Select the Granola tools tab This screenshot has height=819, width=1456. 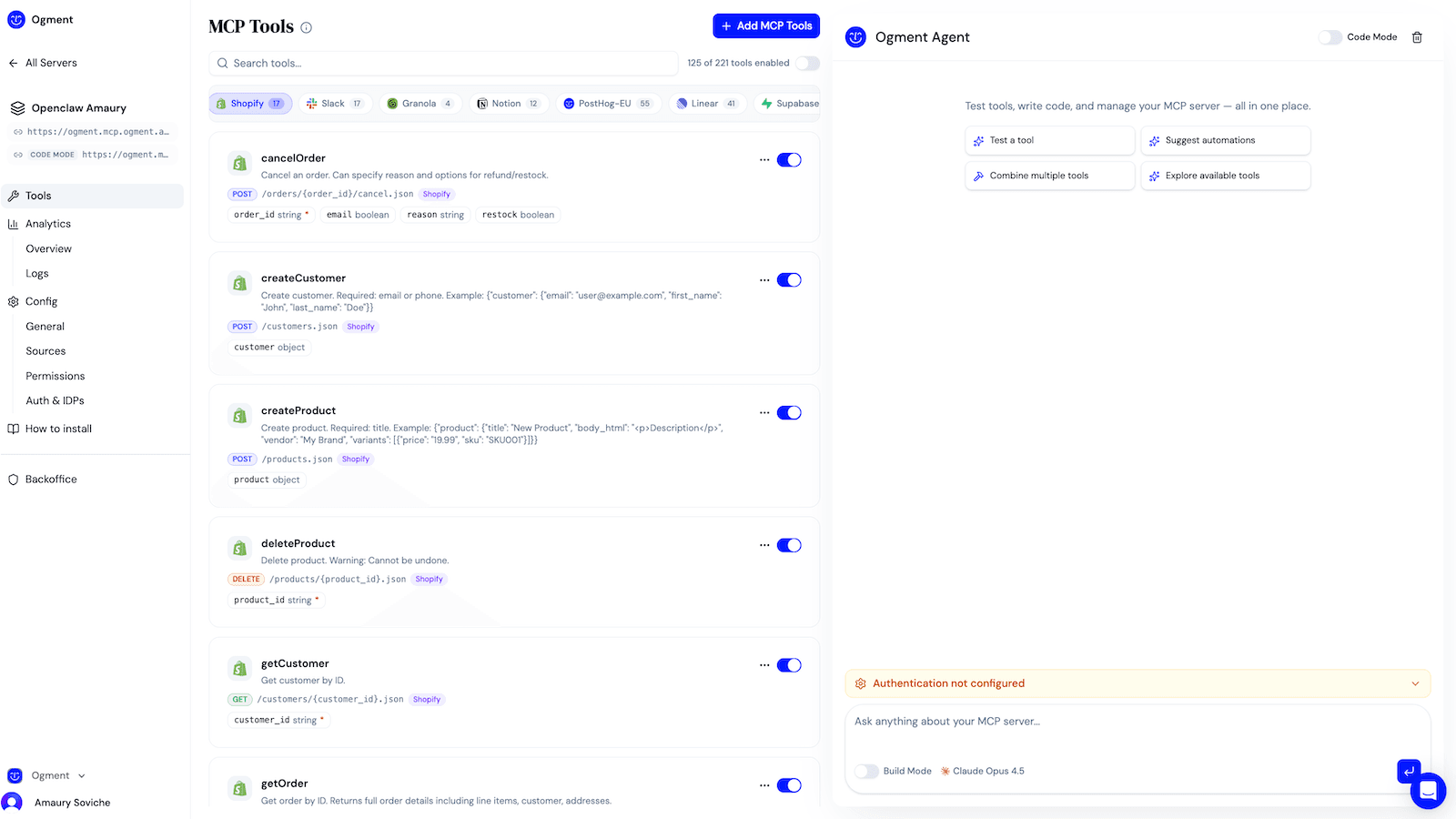click(x=420, y=104)
